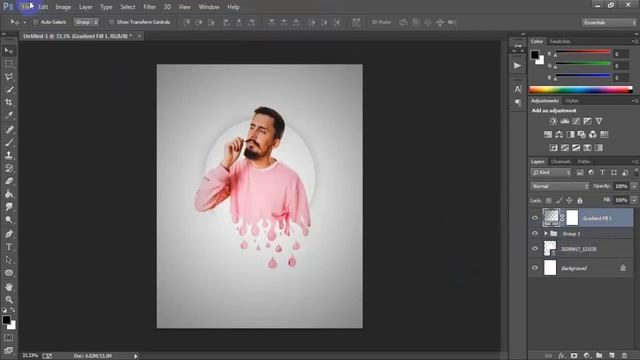Select the History Brush tool

pyautogui.click(x=9, y=168)
